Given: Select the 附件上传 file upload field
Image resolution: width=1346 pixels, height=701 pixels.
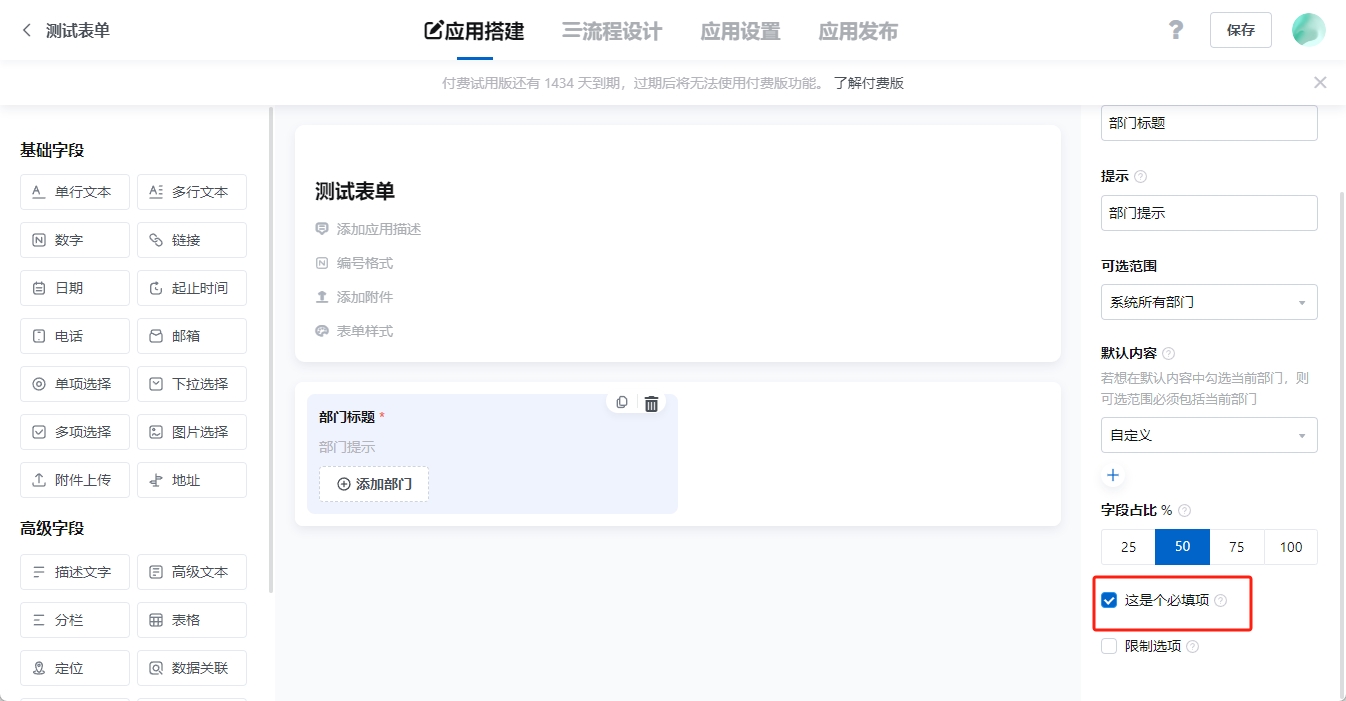Looking at the screenshot, I should [74, 479].
